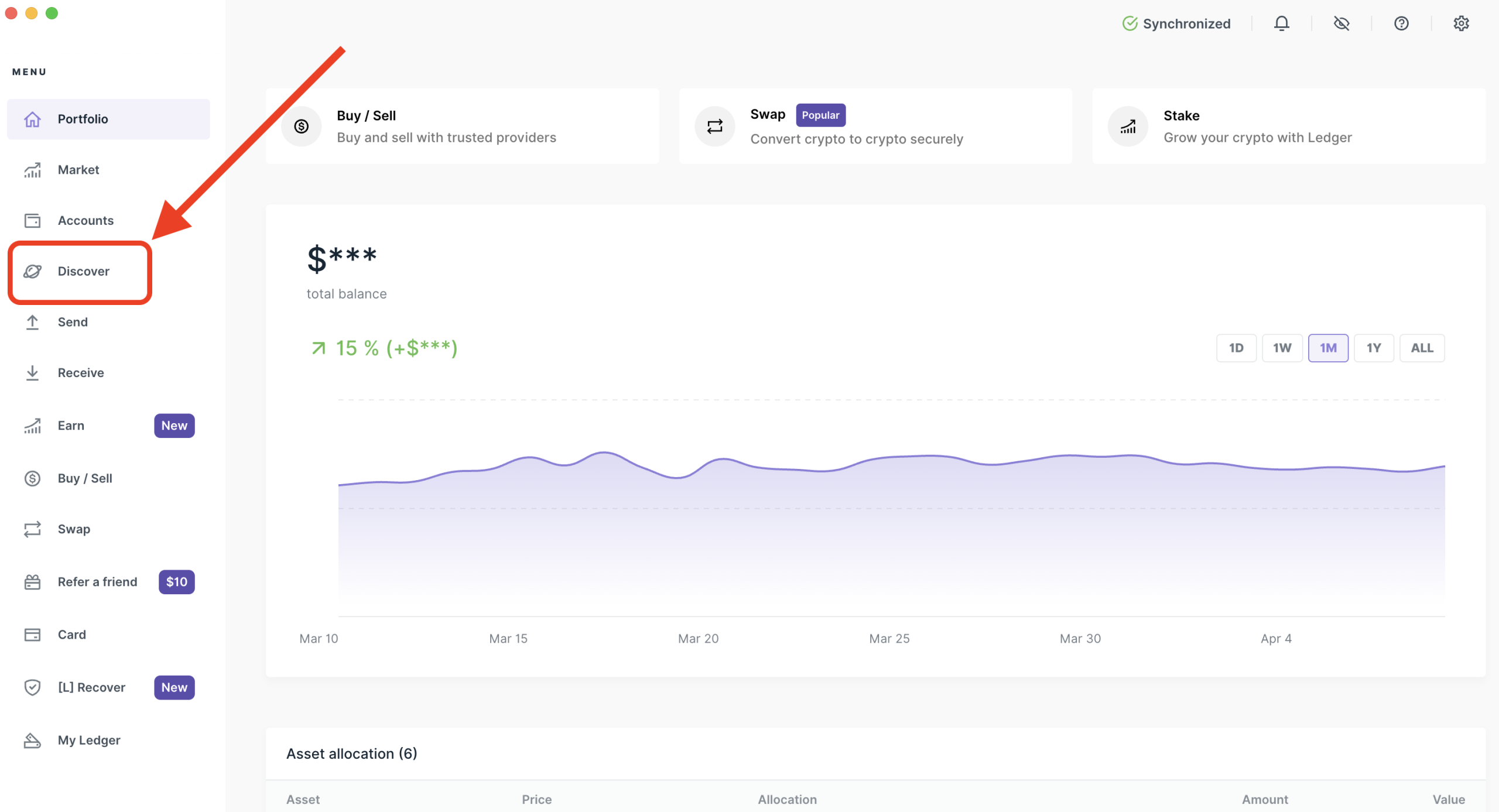Open the Swap Popular card

coord(875,126)
